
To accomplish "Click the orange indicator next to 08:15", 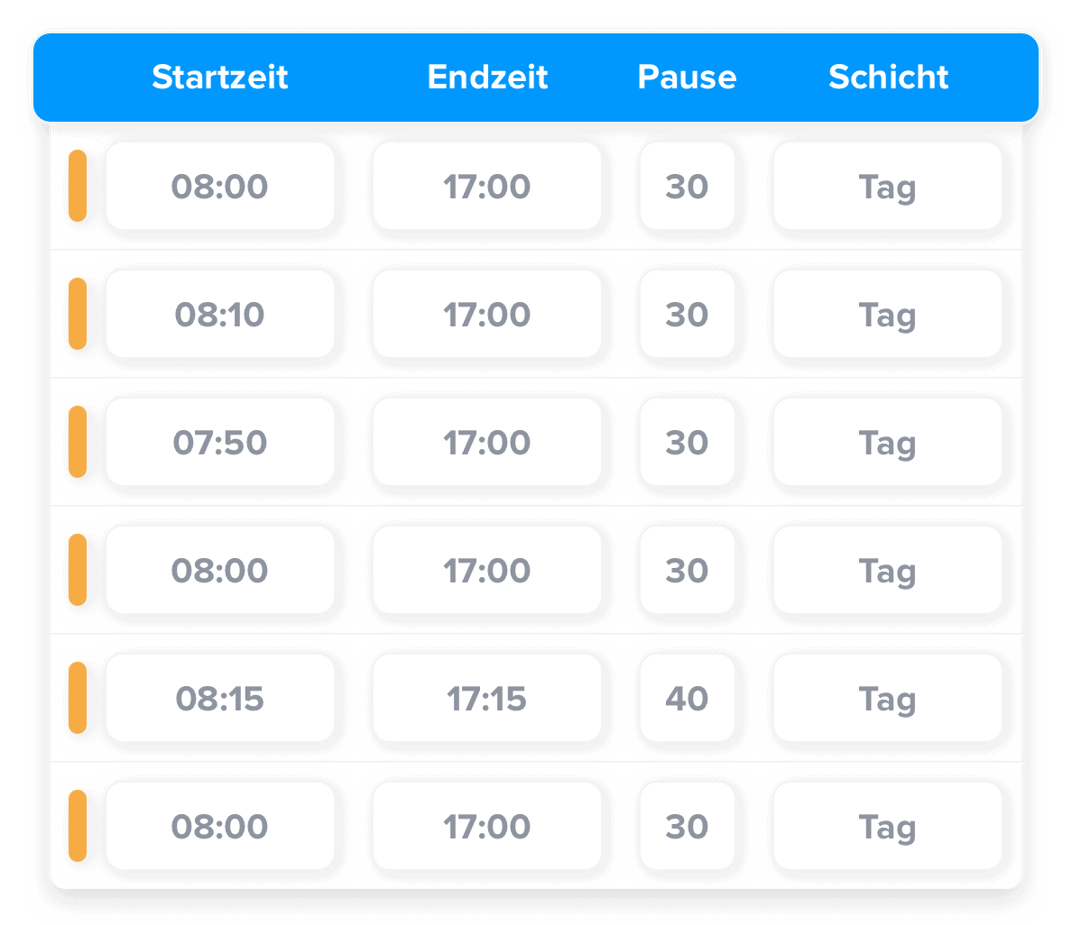I will coord(80,698).
